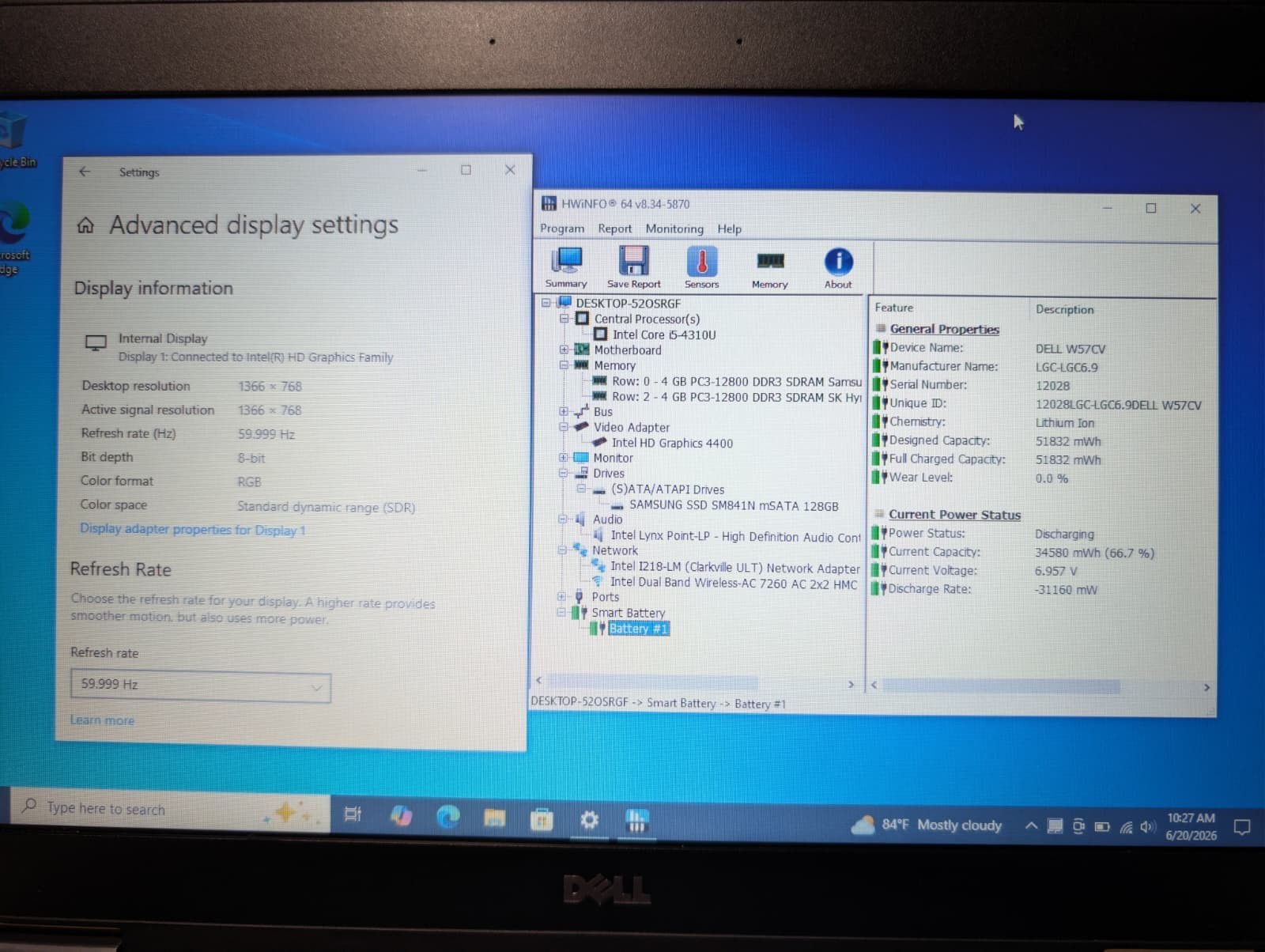Click the Description column header
The height and width of the screenshot is (952, 1265).
click(1064, 309)
